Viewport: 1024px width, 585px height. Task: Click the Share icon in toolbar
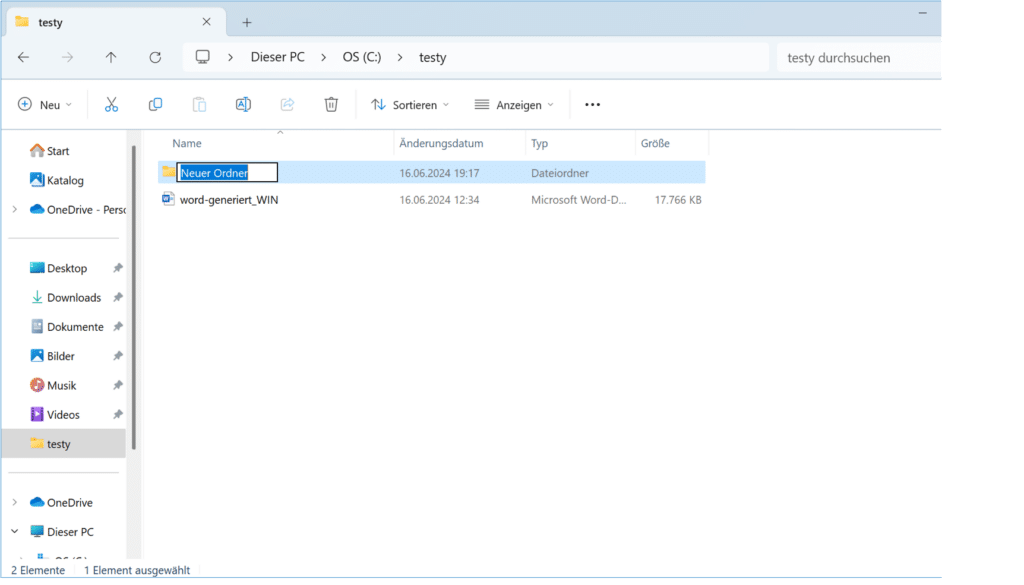point(287,104)
